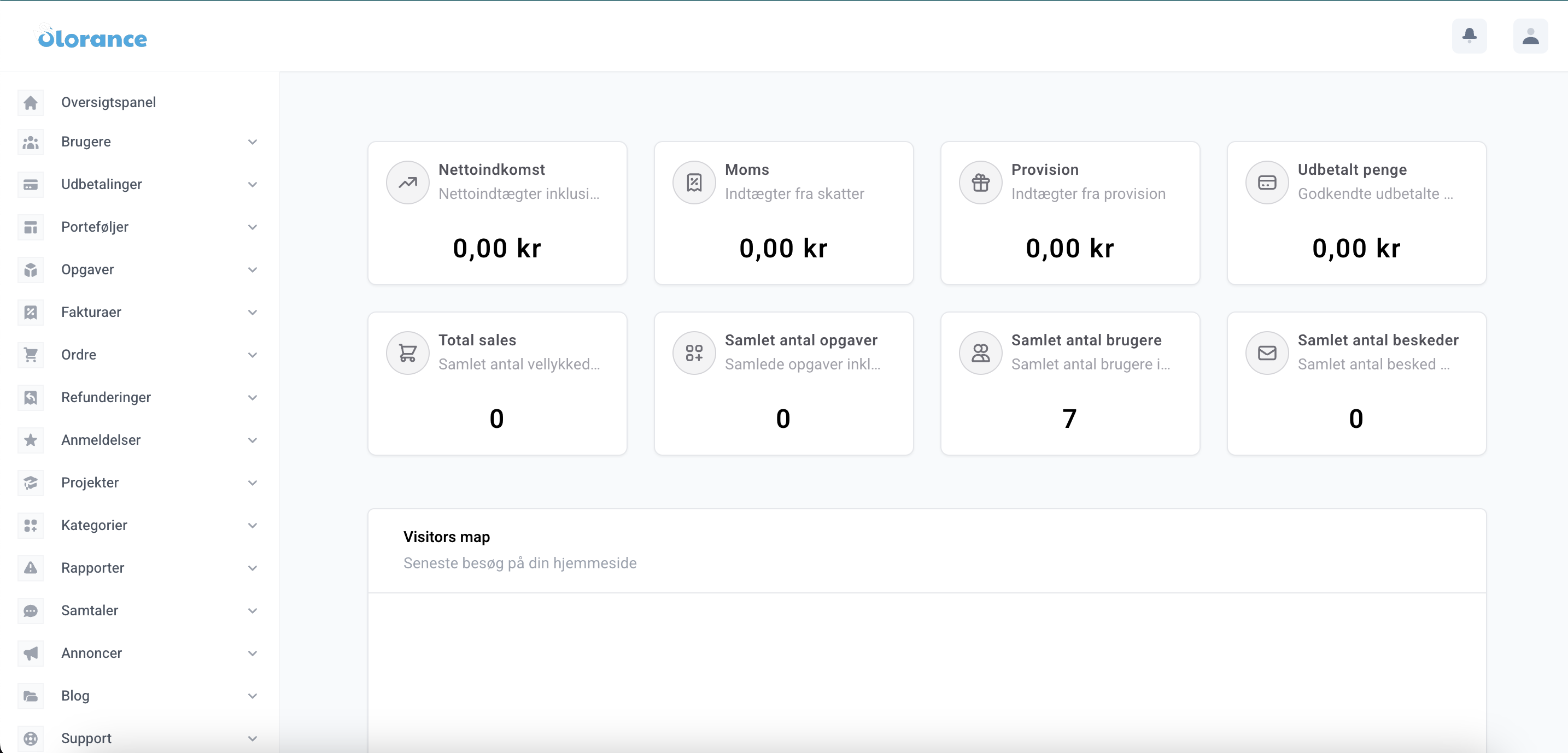Click the Samlet antal beskeder envelope icon
This screenshot has height=753, width=1568.
(x=1267, y=353)
